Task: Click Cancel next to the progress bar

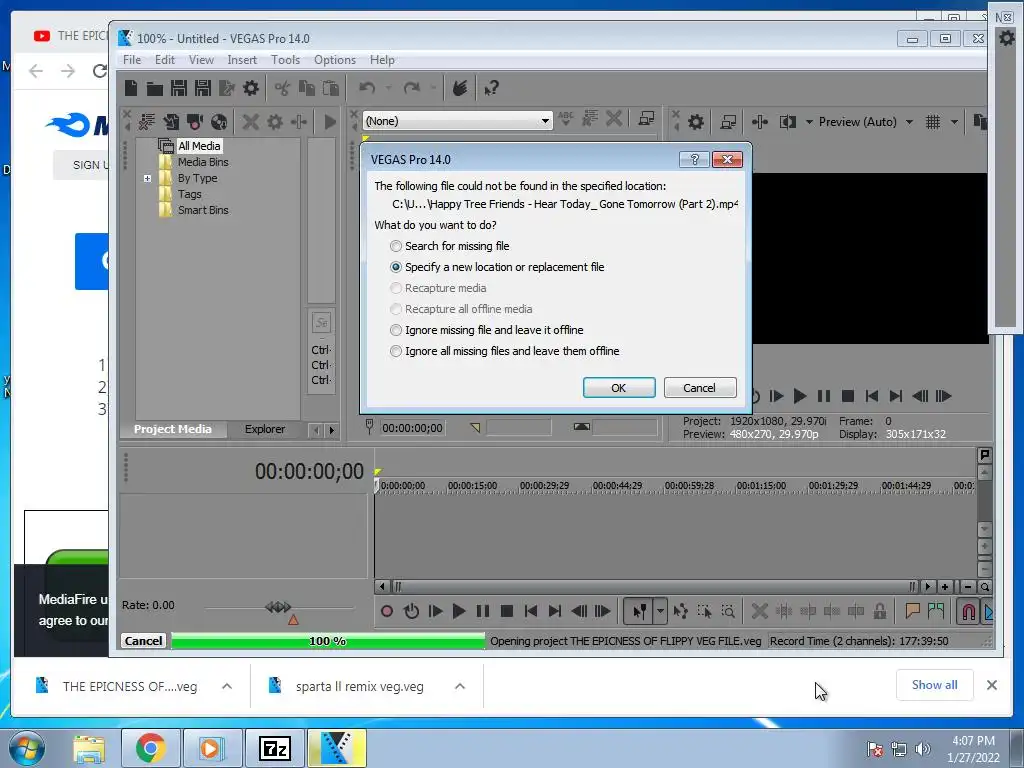Action: [x=144, y=641]
